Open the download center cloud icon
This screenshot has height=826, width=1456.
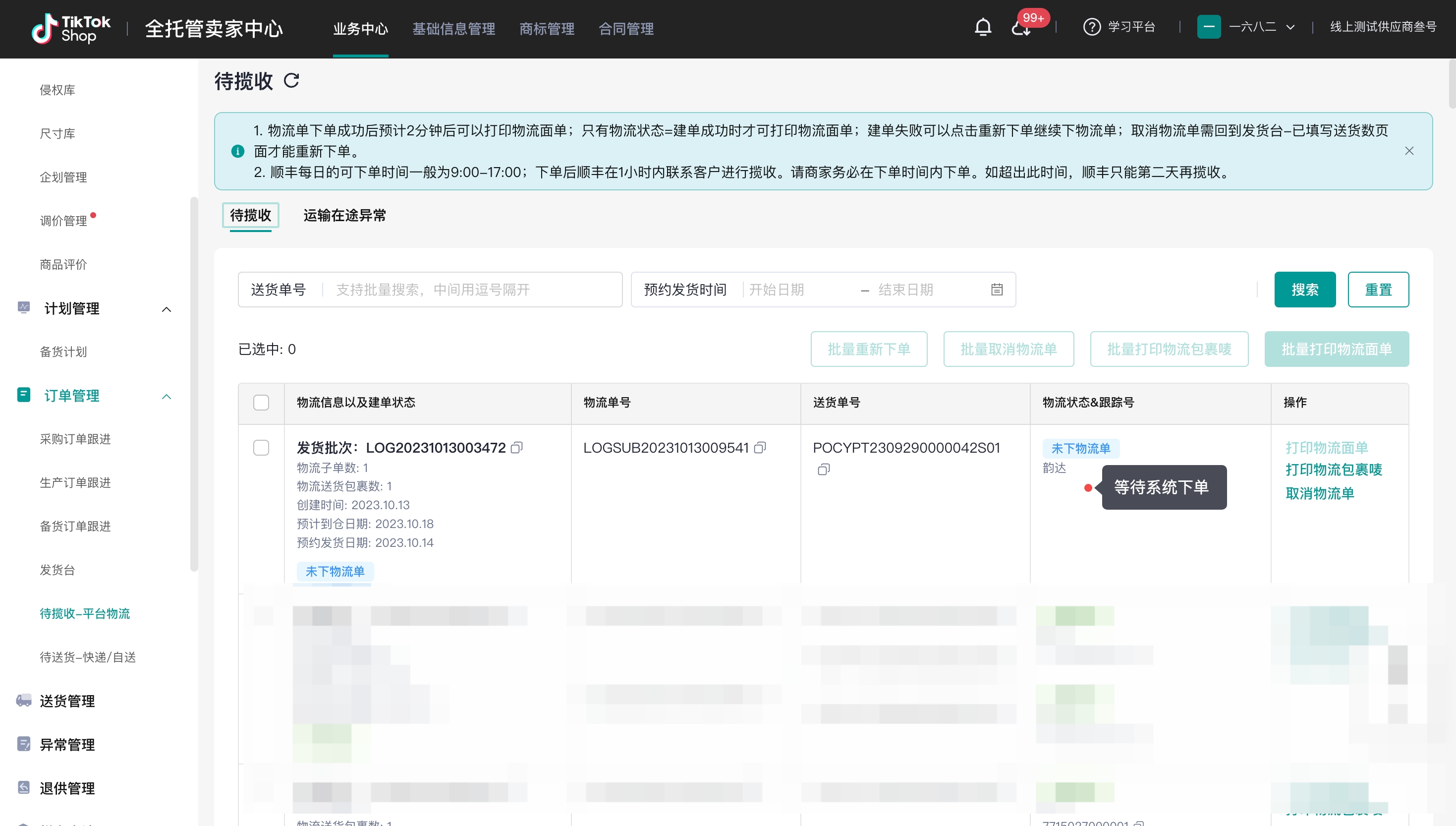click(x=1021, y=28)
